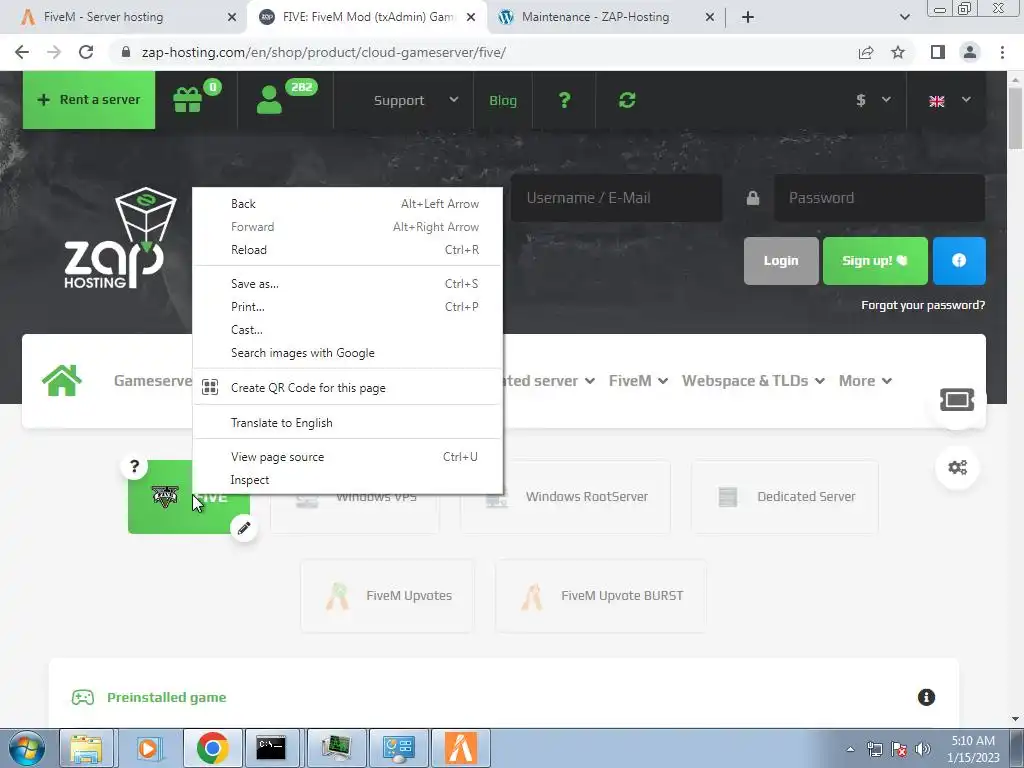Click the pencil edit icon on FIVE tile

[x=244, y=528]
